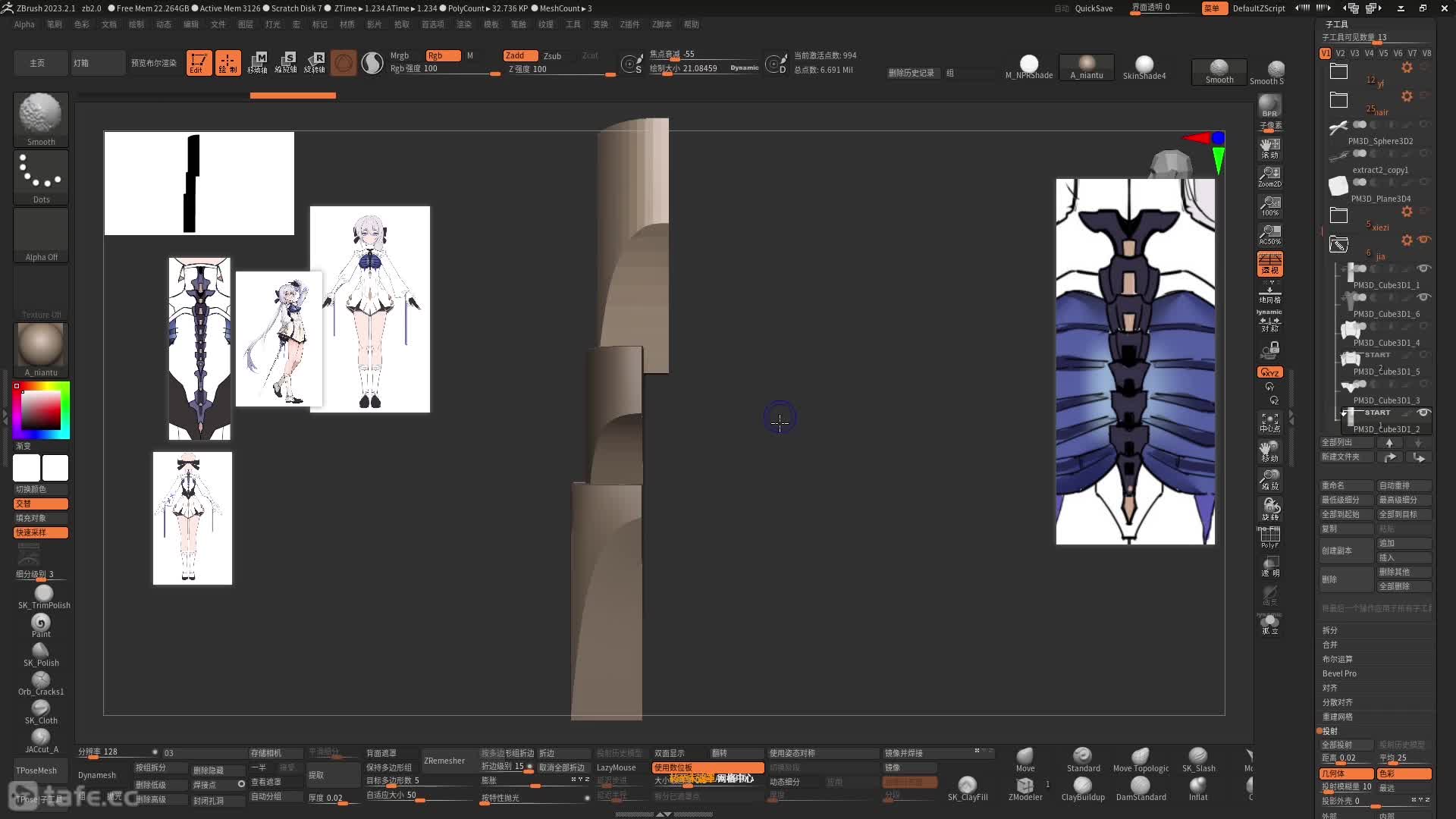Open the Dots stroke type picker
Viewport: 1456px width, 819px height.
[41, 177]
